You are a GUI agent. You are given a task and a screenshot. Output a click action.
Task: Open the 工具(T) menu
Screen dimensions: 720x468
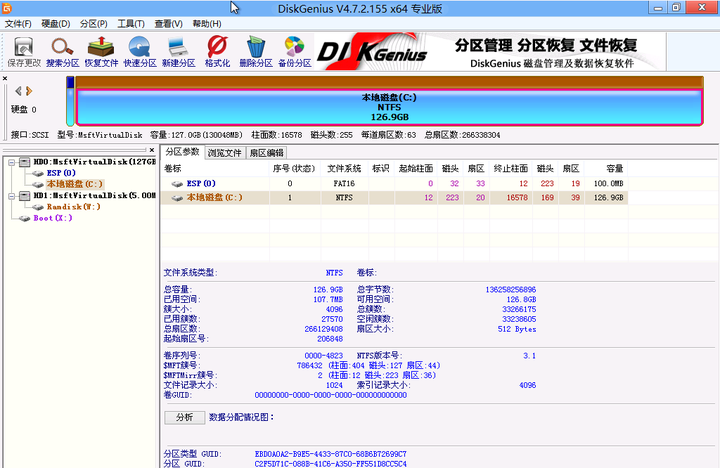[131, 24]
